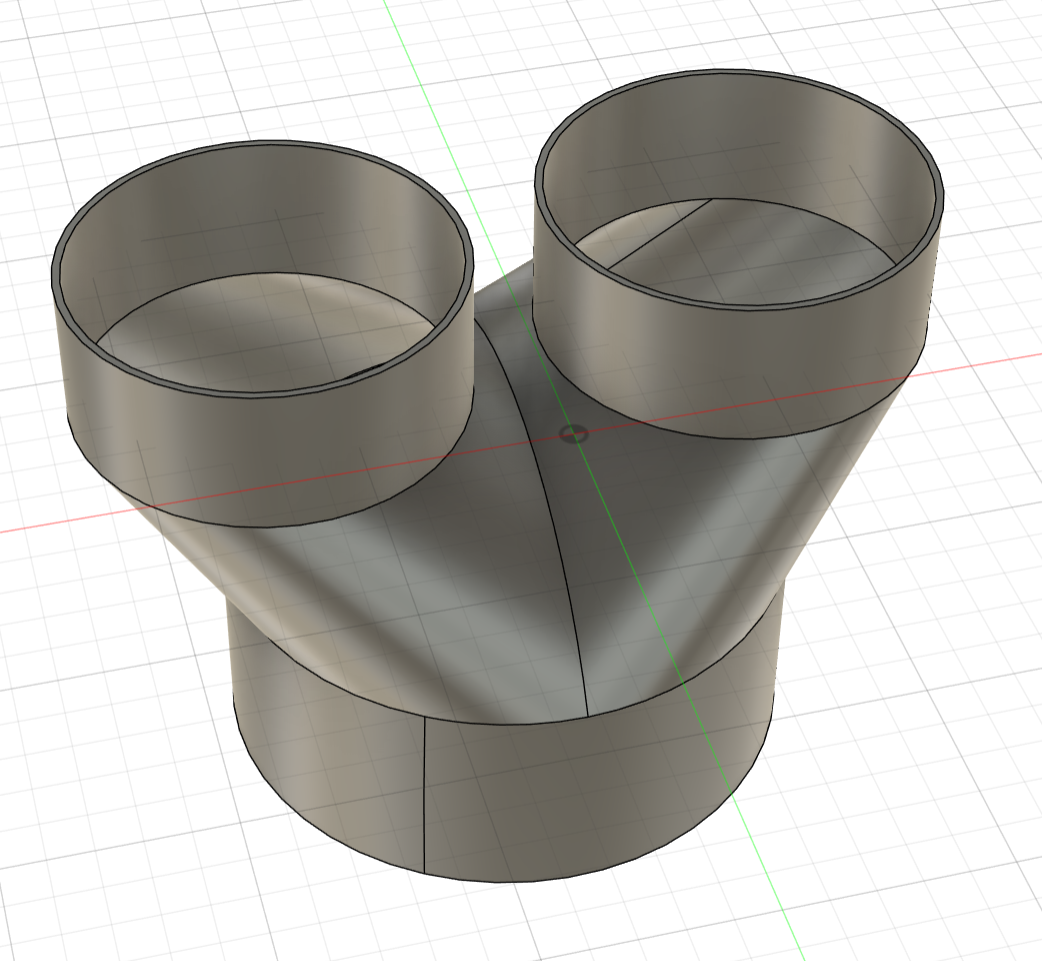
Task: Select the origin point at the model center
Action: click(x=573, y=433)
